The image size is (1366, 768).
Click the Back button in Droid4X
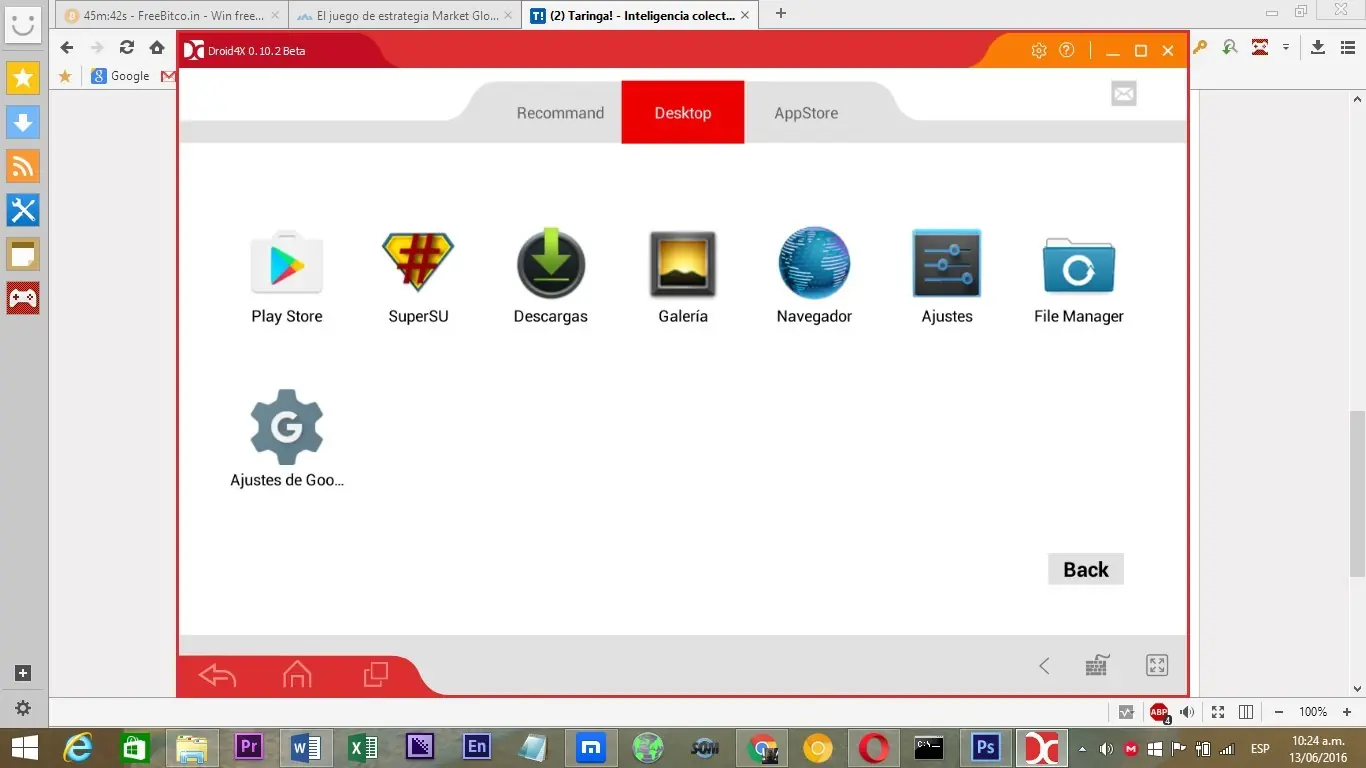[1086, 569]
